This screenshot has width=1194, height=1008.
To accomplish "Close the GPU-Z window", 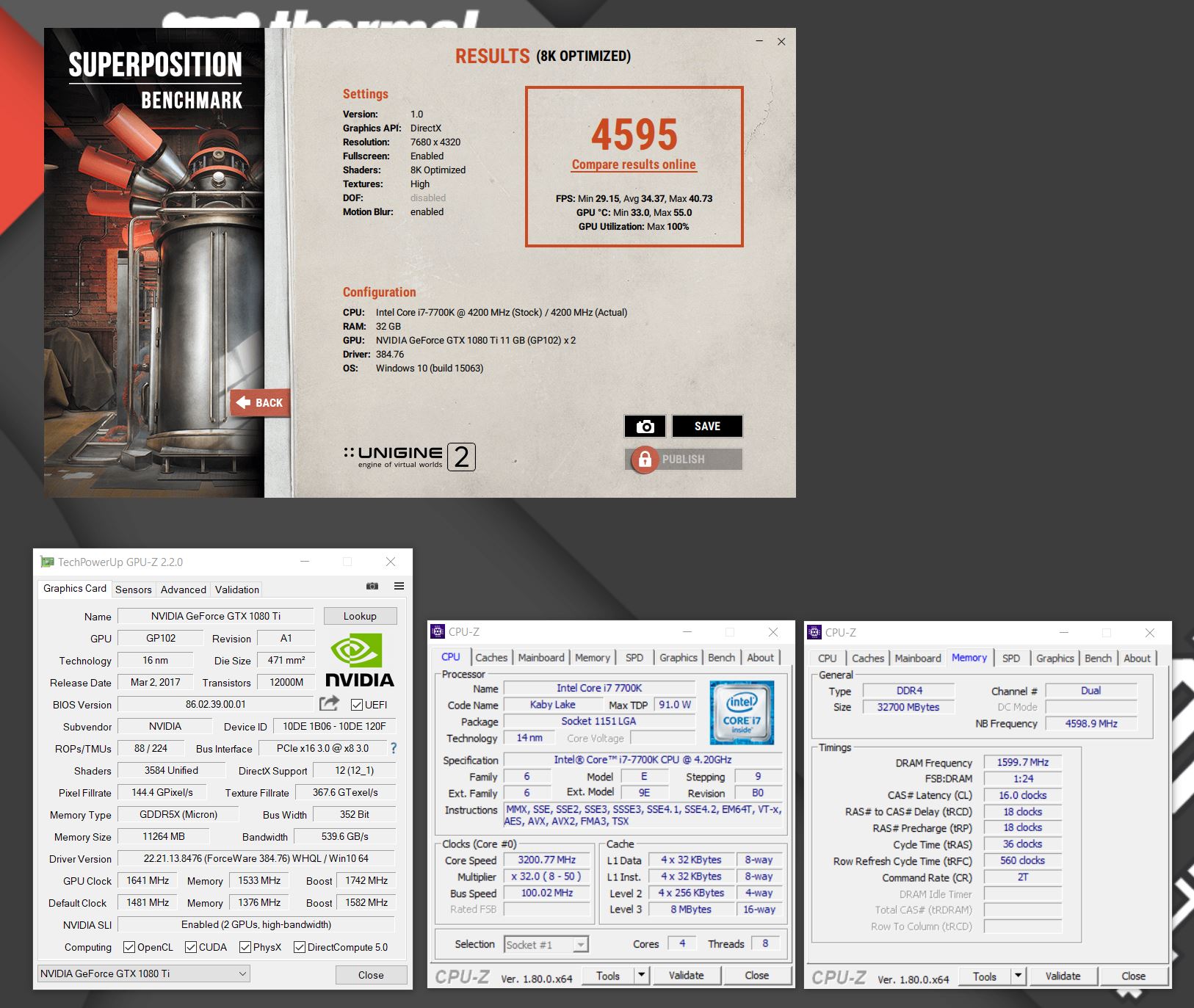I will (391, 562).
